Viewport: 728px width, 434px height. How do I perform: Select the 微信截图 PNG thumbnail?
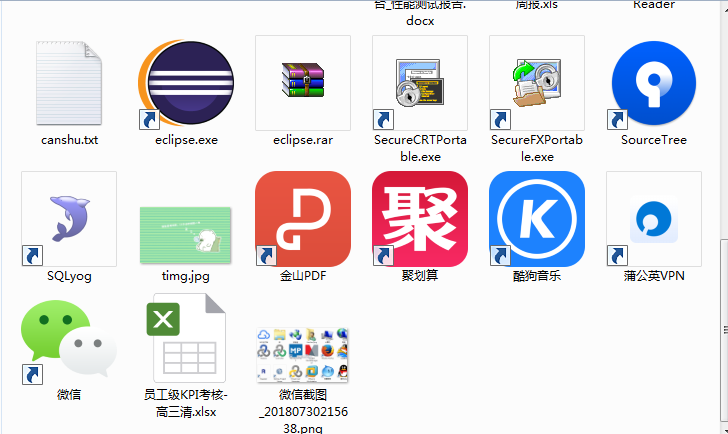tap(303, 355)
